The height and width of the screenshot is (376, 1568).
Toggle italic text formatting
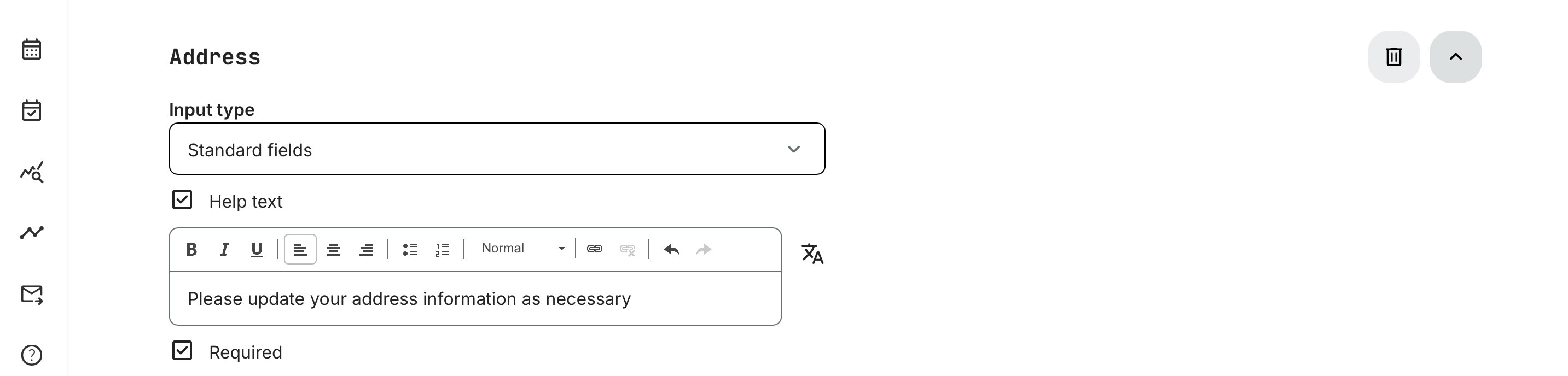pos(224,249)
